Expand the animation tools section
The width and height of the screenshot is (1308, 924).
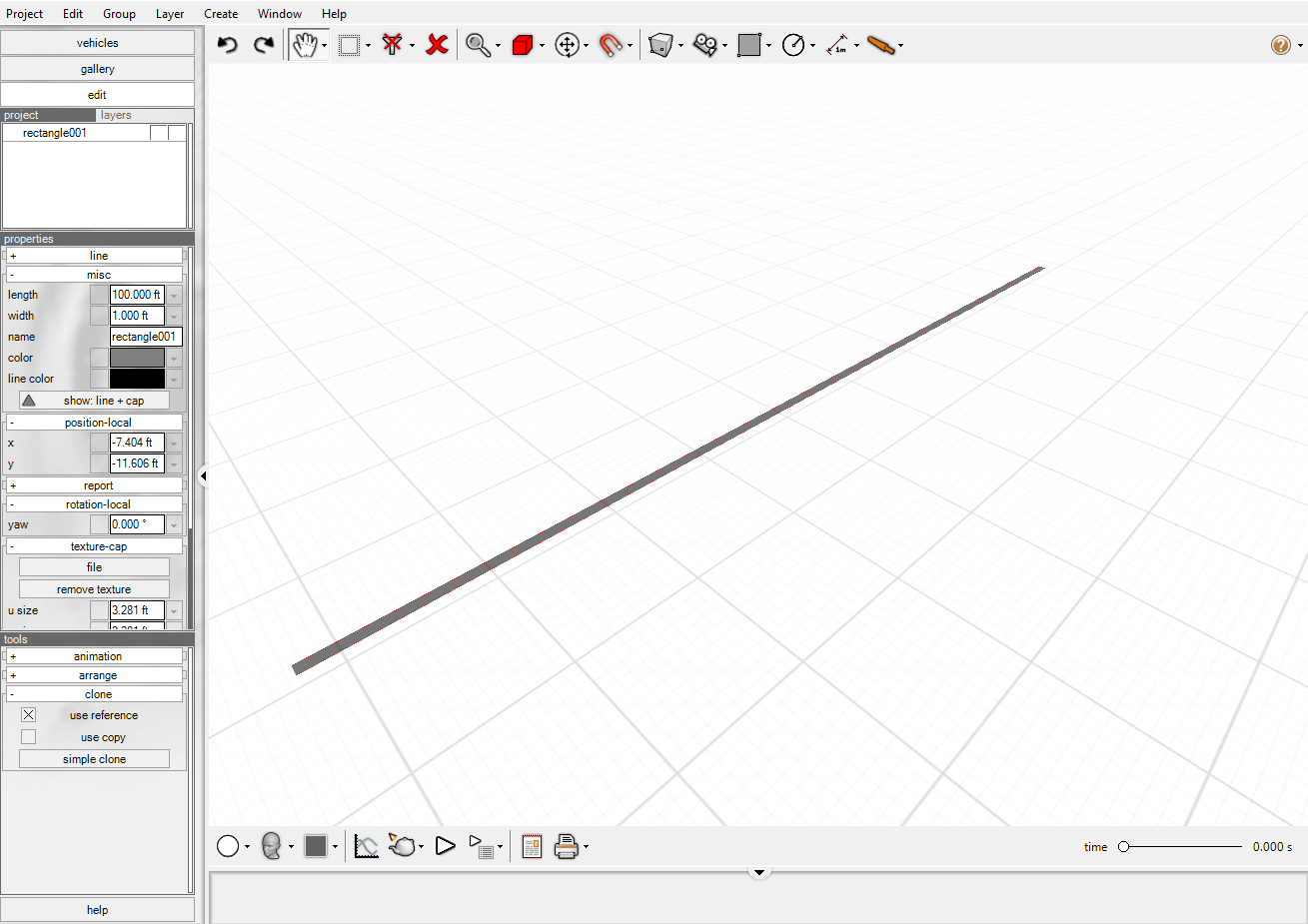95,656
